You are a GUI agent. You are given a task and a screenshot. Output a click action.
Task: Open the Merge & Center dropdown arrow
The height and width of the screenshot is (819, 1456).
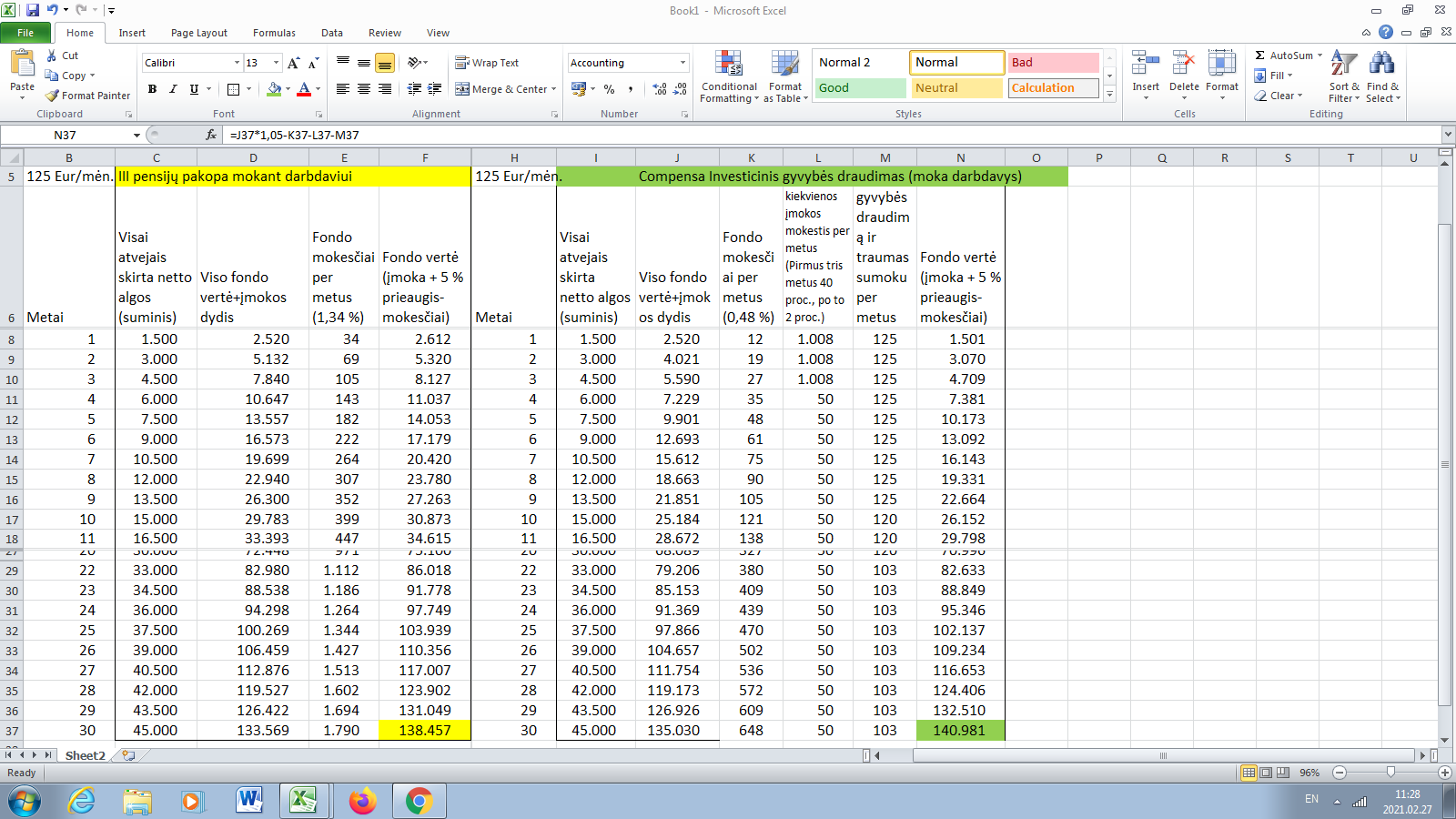pyautogui.click(x=555, y=89)
